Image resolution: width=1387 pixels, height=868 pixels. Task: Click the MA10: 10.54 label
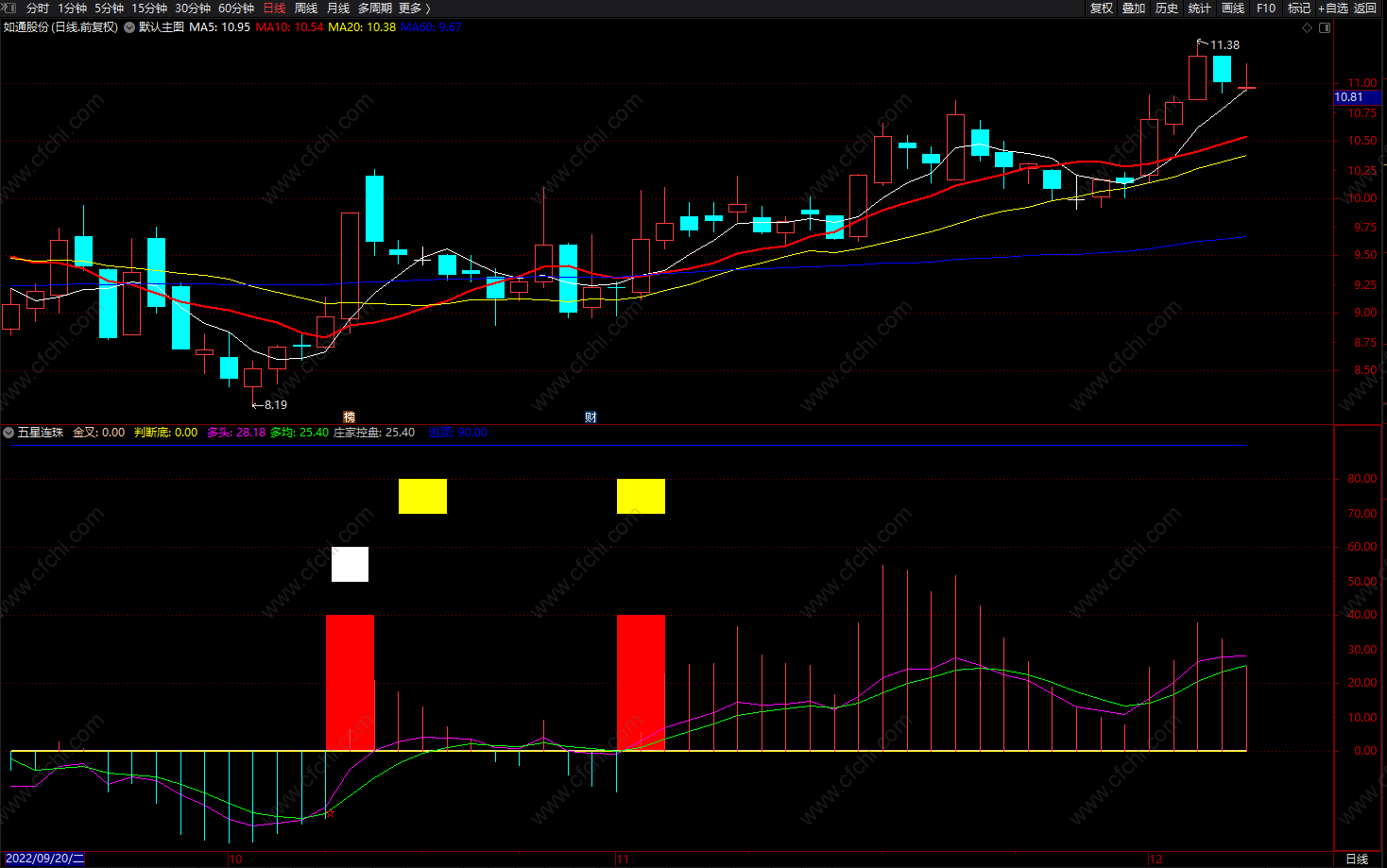pos(289,27)
